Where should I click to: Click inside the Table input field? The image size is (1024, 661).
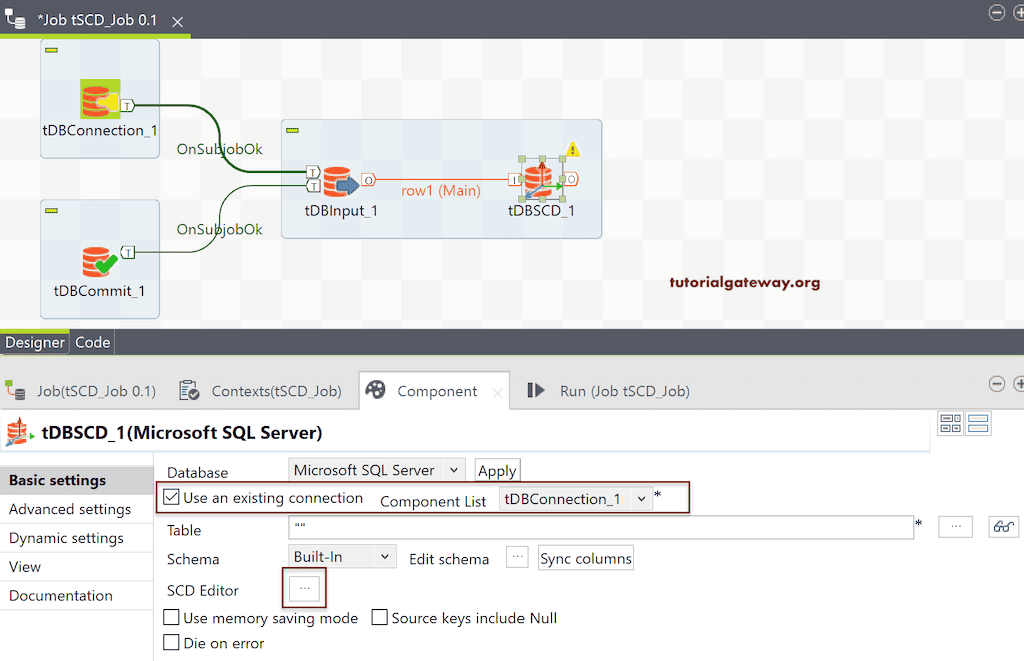(600, 527)
